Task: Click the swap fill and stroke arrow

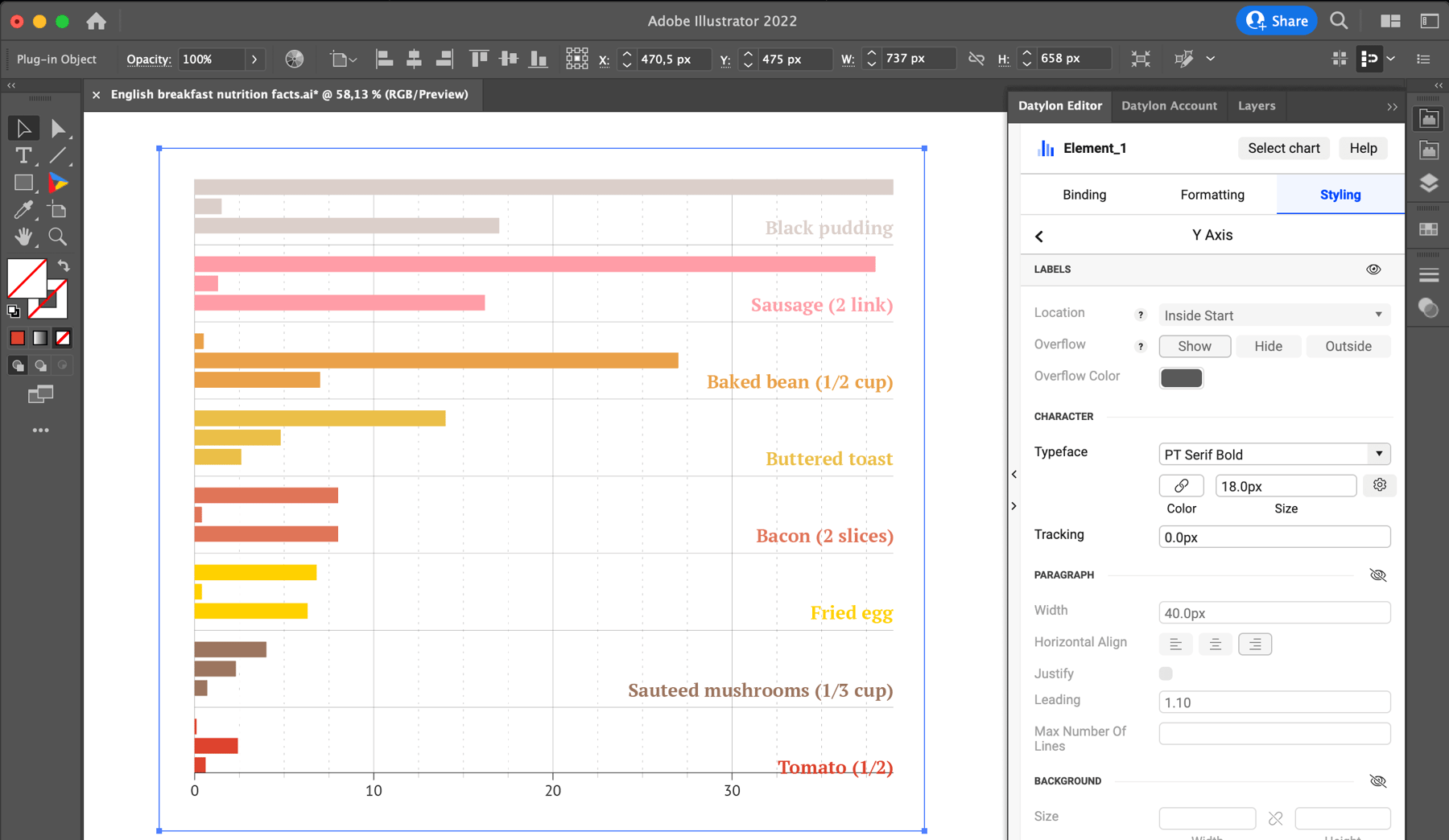Action: [63, 266]
